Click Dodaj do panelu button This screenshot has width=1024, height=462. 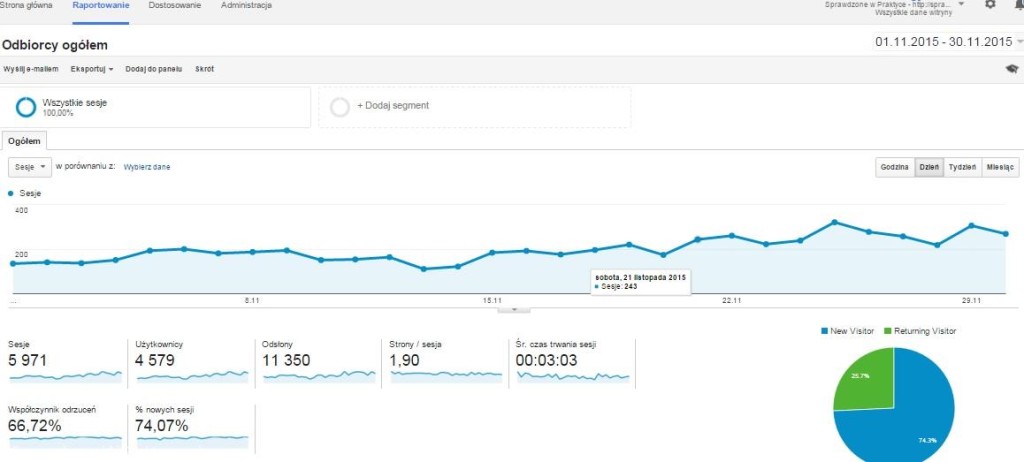[x=153, y=69]
